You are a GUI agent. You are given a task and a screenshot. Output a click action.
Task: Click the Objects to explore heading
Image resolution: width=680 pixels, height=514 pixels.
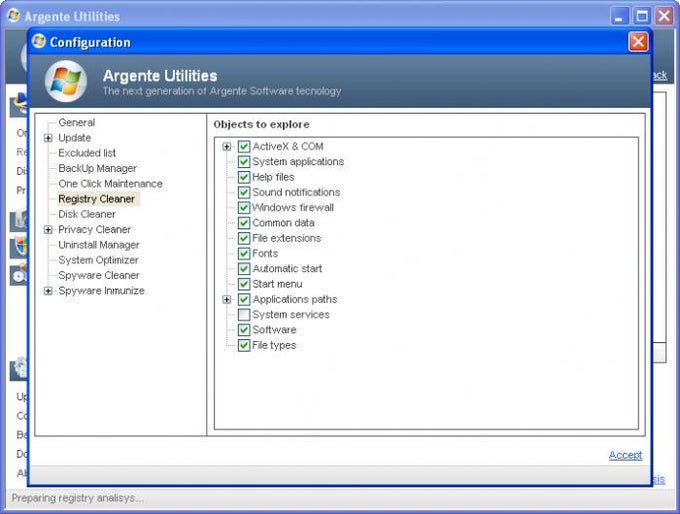262,124
